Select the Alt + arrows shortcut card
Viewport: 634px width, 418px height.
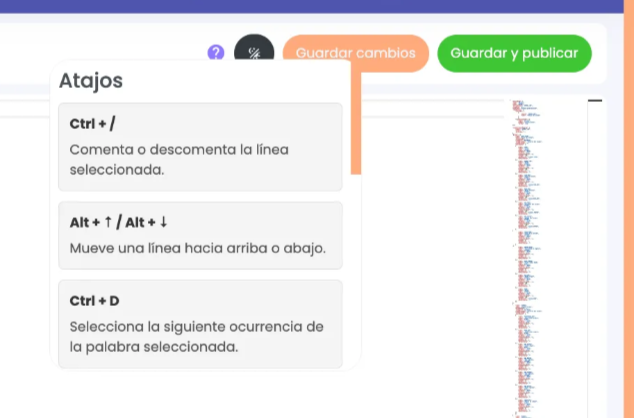(x=200, y=235)
